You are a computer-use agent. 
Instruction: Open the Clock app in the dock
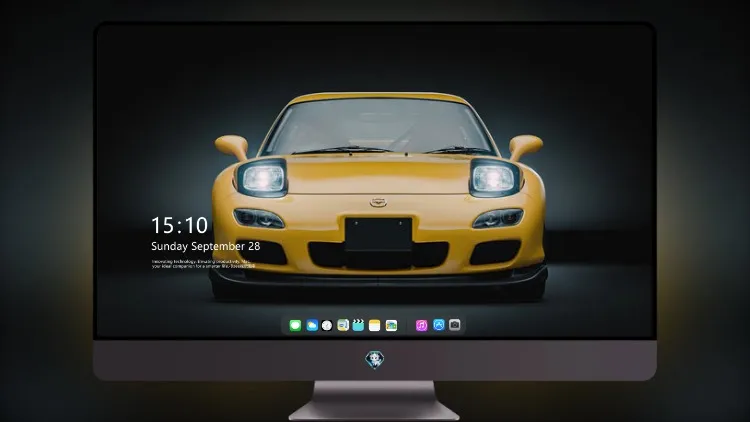[327, 325]
